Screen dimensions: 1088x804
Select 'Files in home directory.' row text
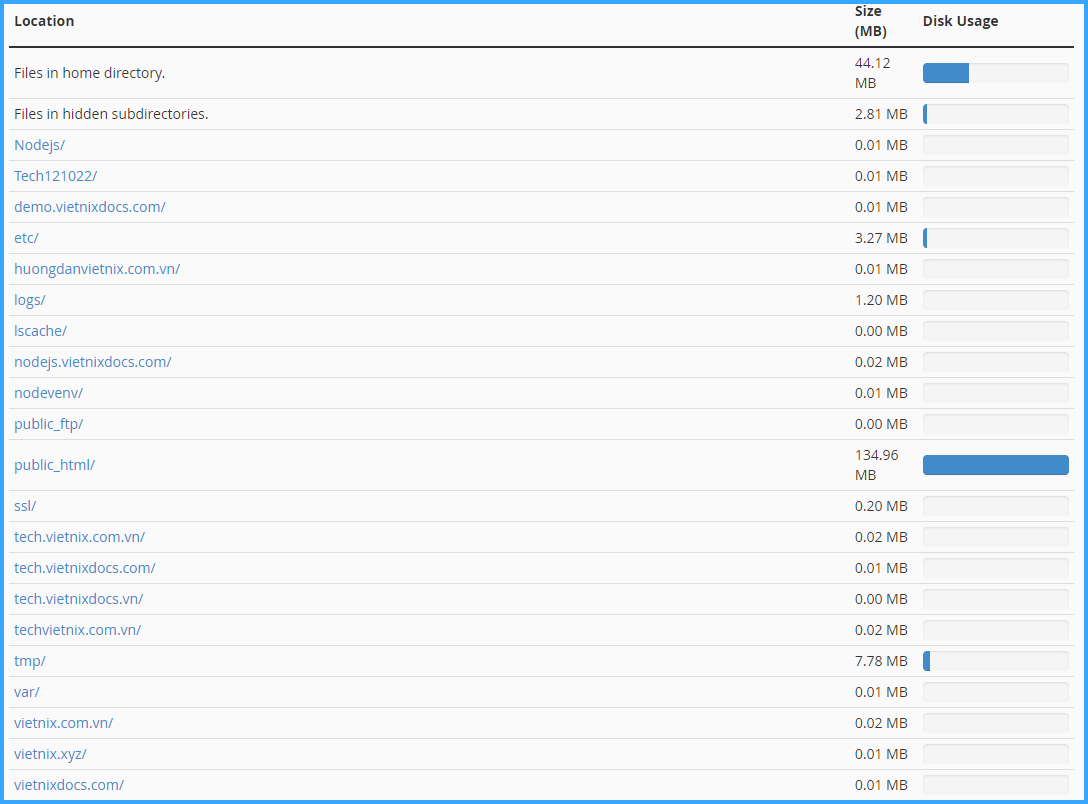pyautogui.click(x=90, y=73)
